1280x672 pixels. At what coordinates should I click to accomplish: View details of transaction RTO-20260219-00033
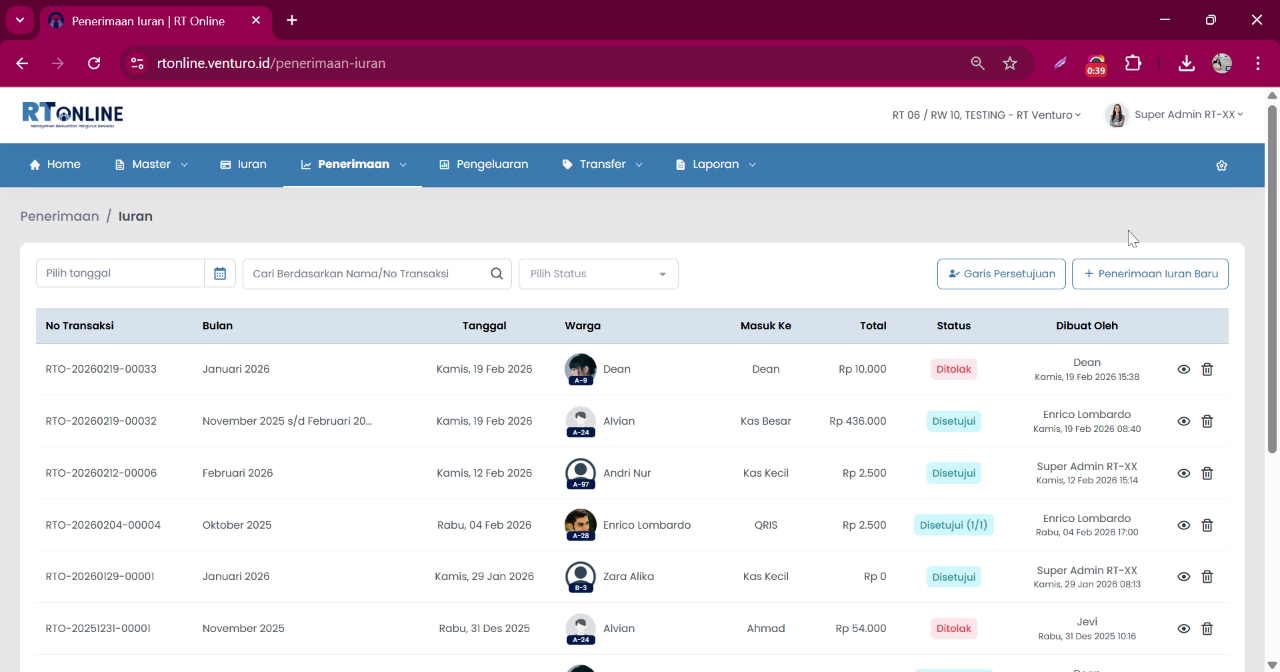1183,369
